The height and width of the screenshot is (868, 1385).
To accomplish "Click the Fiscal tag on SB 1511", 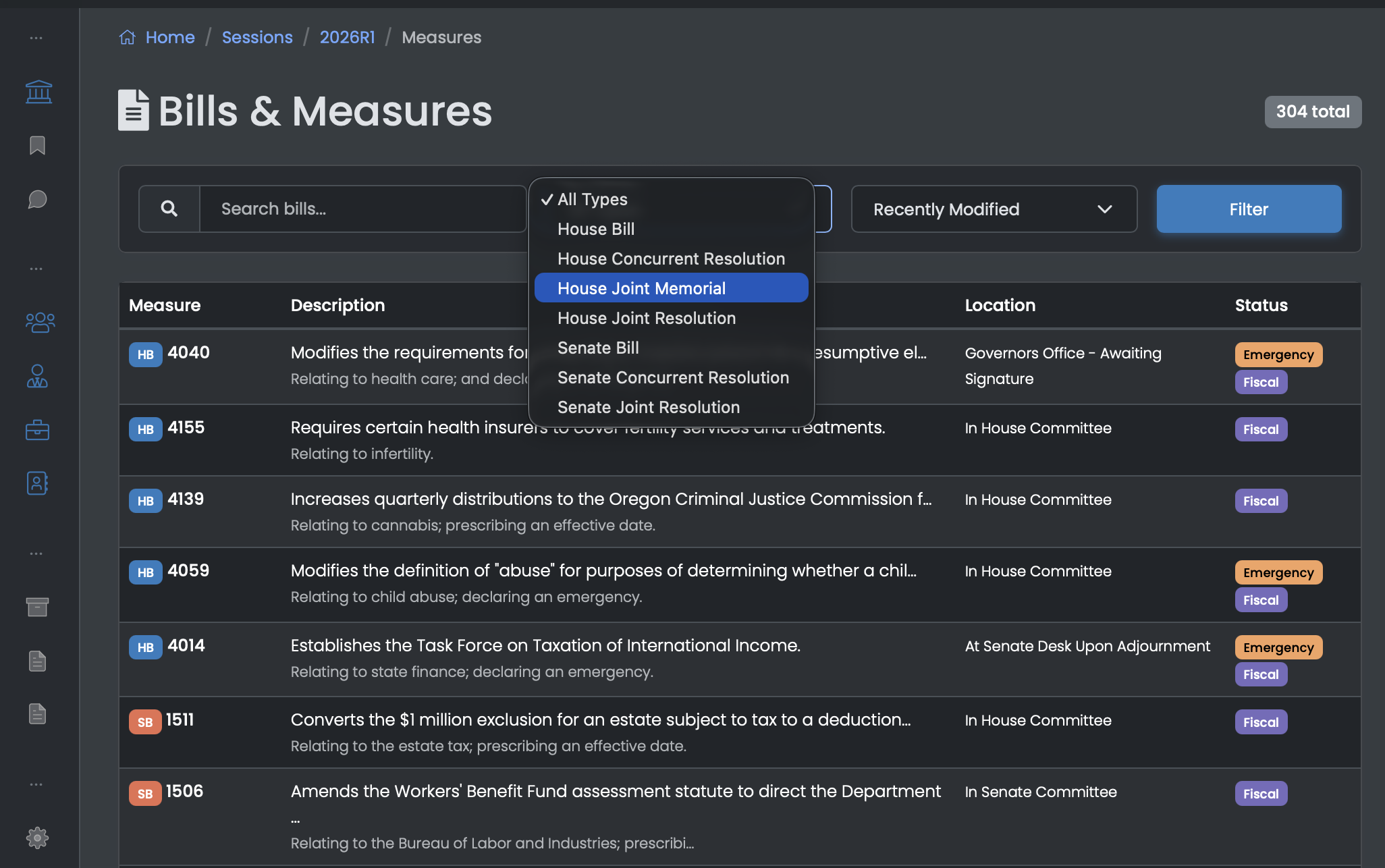I will pyautogui.click(x=1260, y=722).
